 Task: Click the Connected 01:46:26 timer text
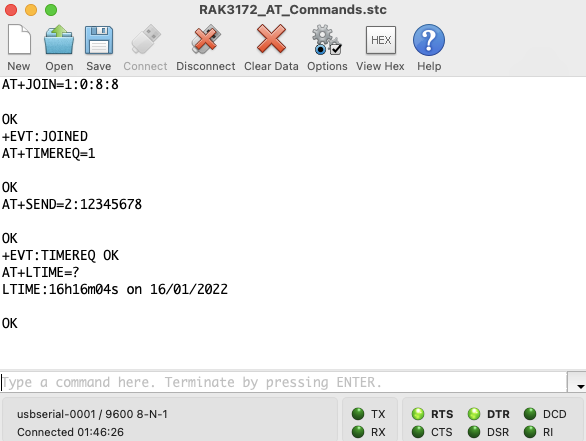coord(70,432)
